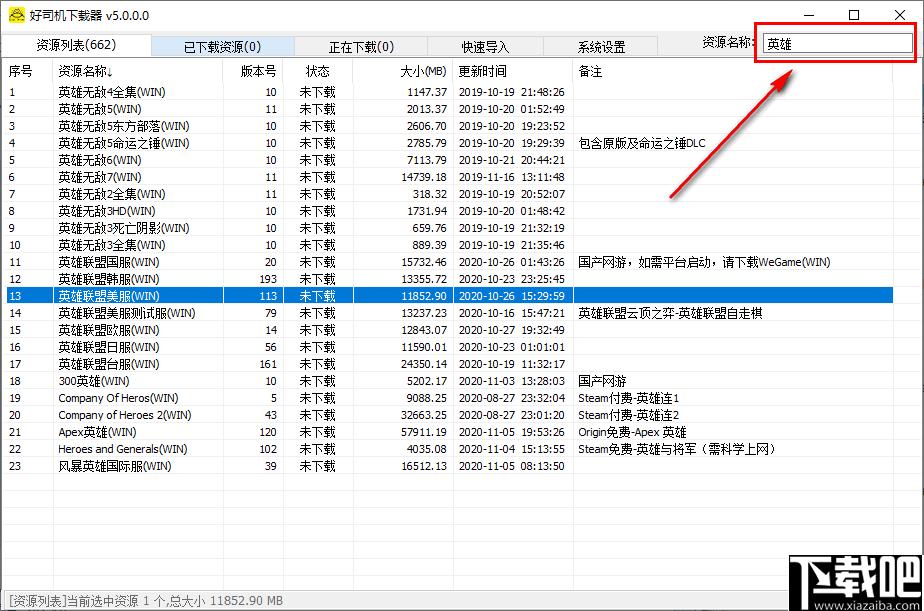This screenshot has width=924, height=611.
Task: Minimize the 好司机下载器 window
Action: (809, 15)
